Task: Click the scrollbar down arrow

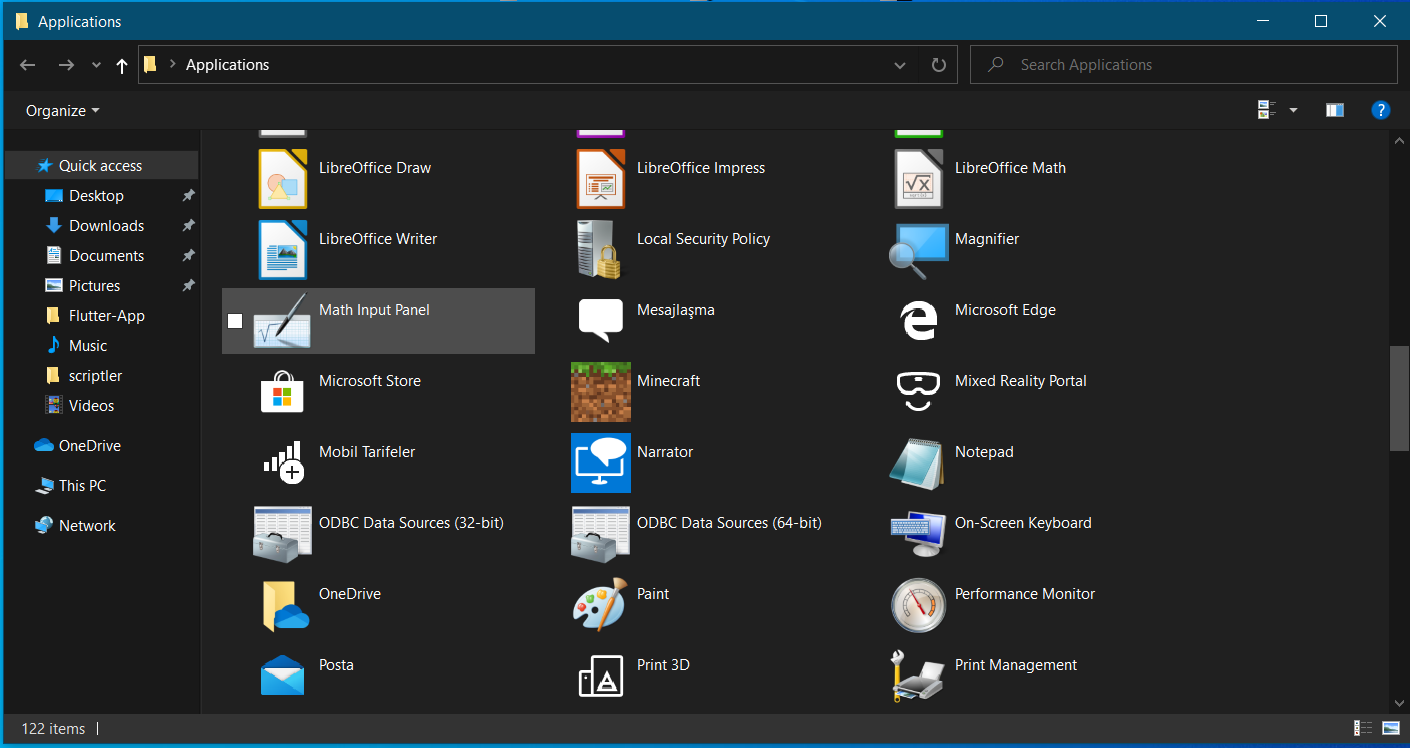Action: [x=1399, y=704]
